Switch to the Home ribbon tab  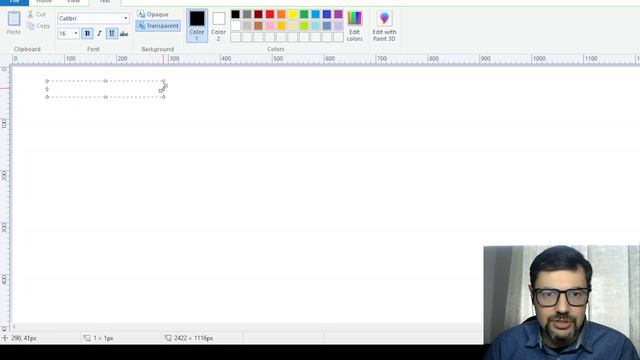coord(44,2)
